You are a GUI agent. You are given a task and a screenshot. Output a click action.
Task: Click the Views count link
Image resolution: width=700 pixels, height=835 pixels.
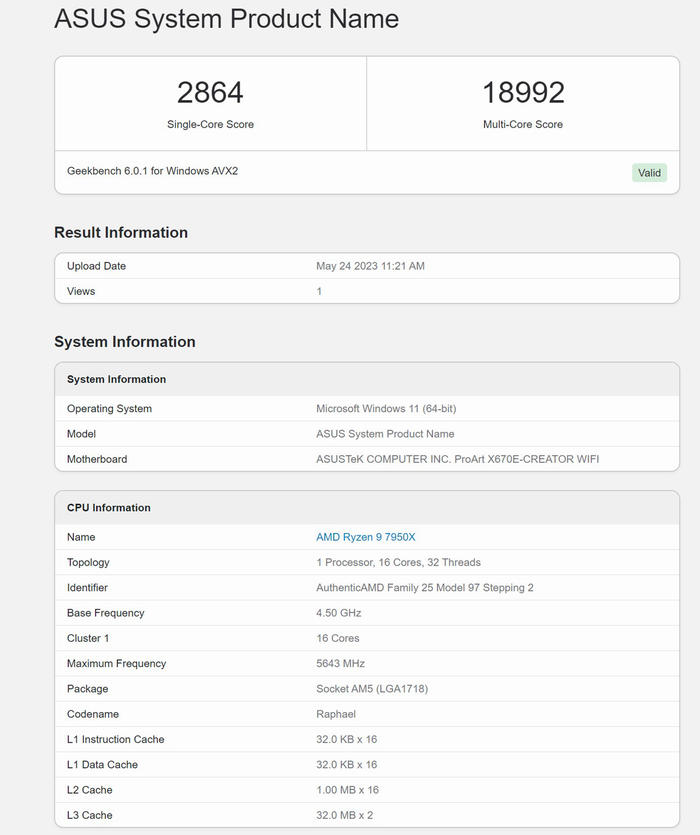click(x=319, y=291)
